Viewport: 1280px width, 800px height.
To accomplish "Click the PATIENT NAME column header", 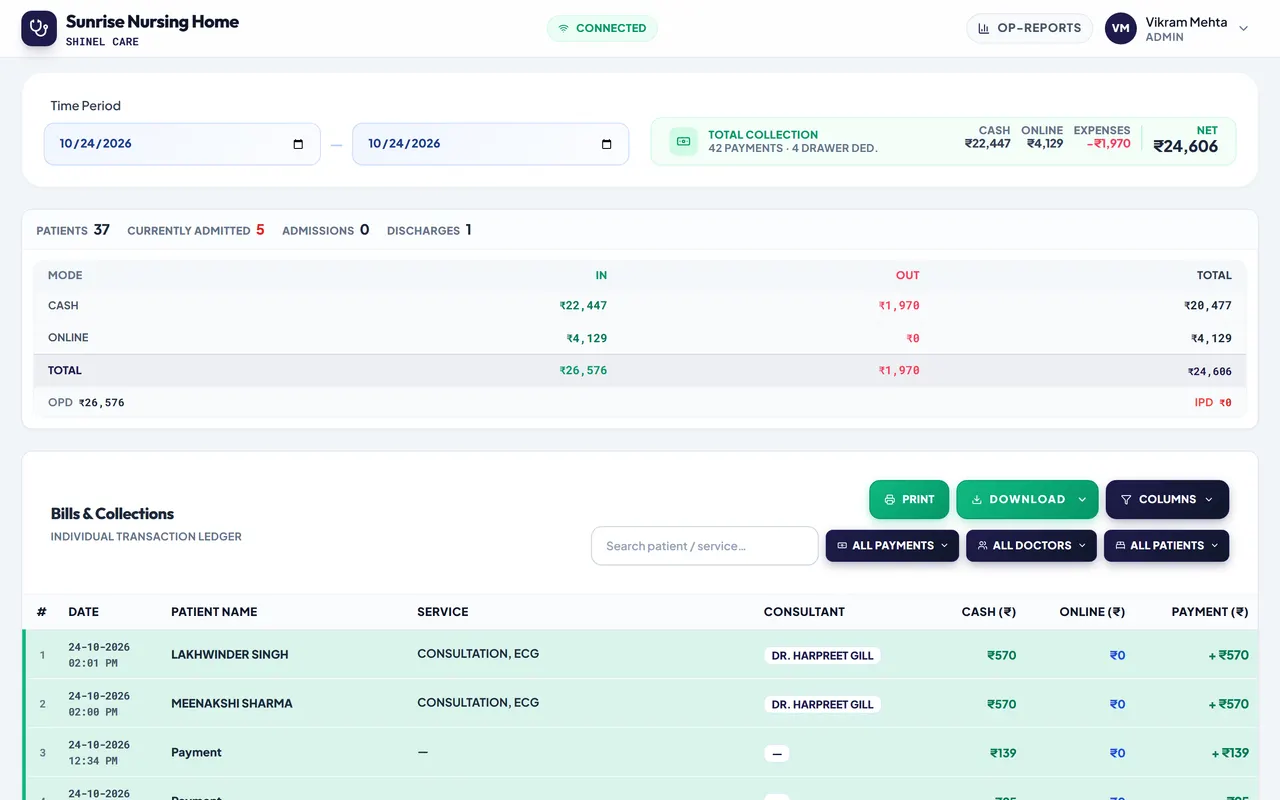I will point(214,612).
